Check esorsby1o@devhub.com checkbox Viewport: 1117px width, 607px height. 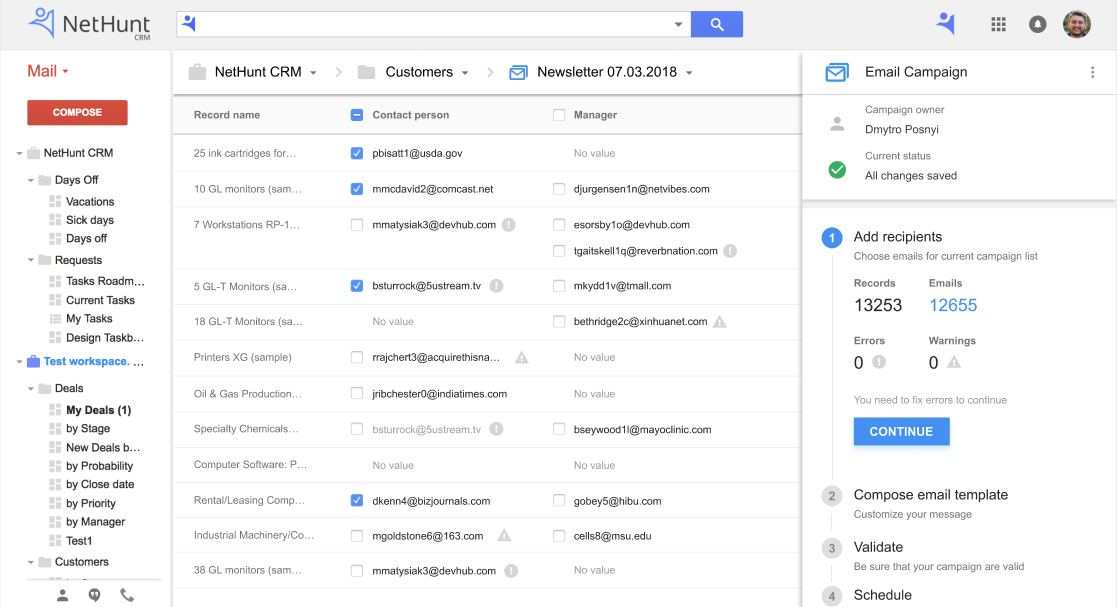559,224
